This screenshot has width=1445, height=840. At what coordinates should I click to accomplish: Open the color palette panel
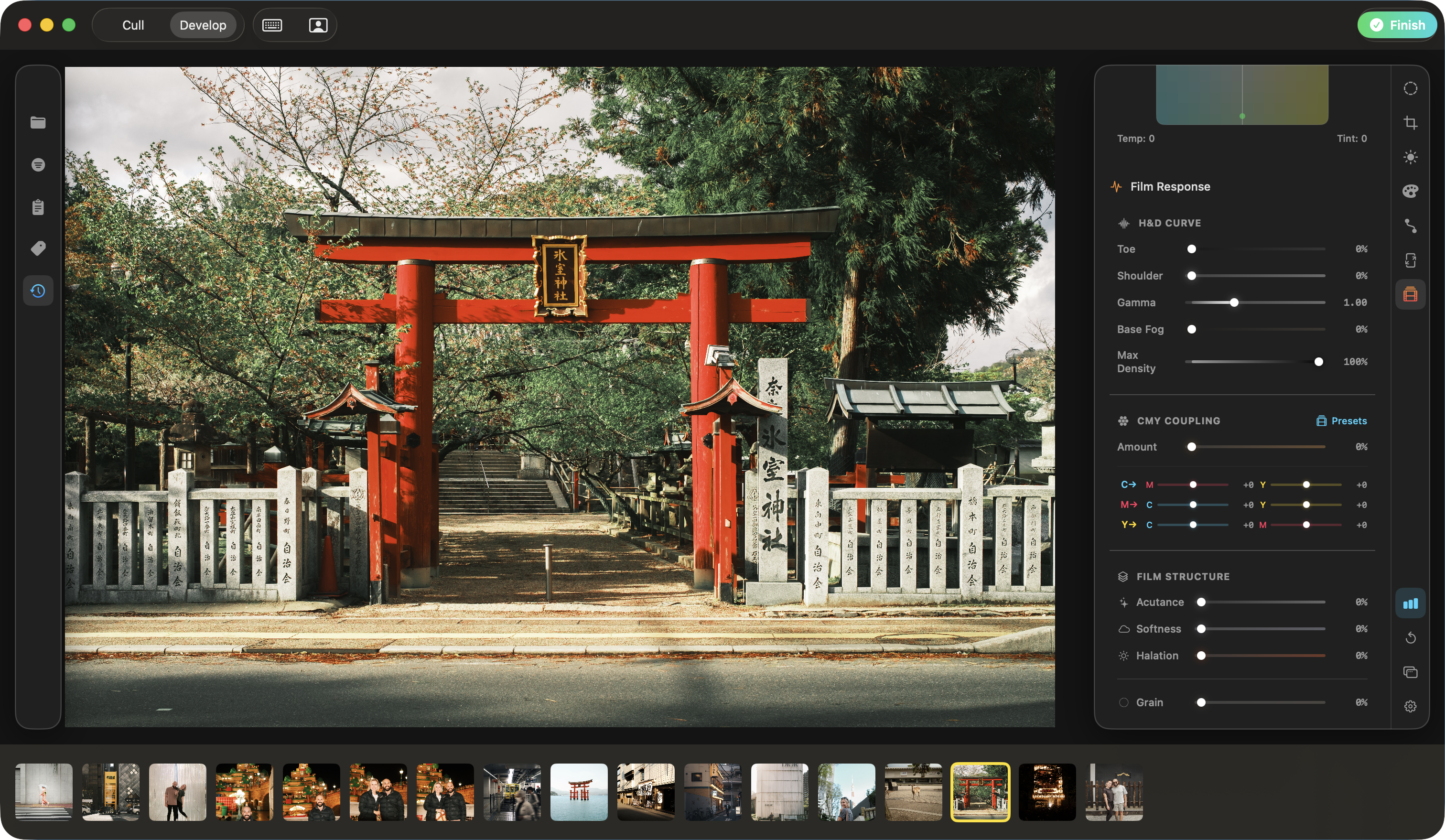tap(1411, 191)
